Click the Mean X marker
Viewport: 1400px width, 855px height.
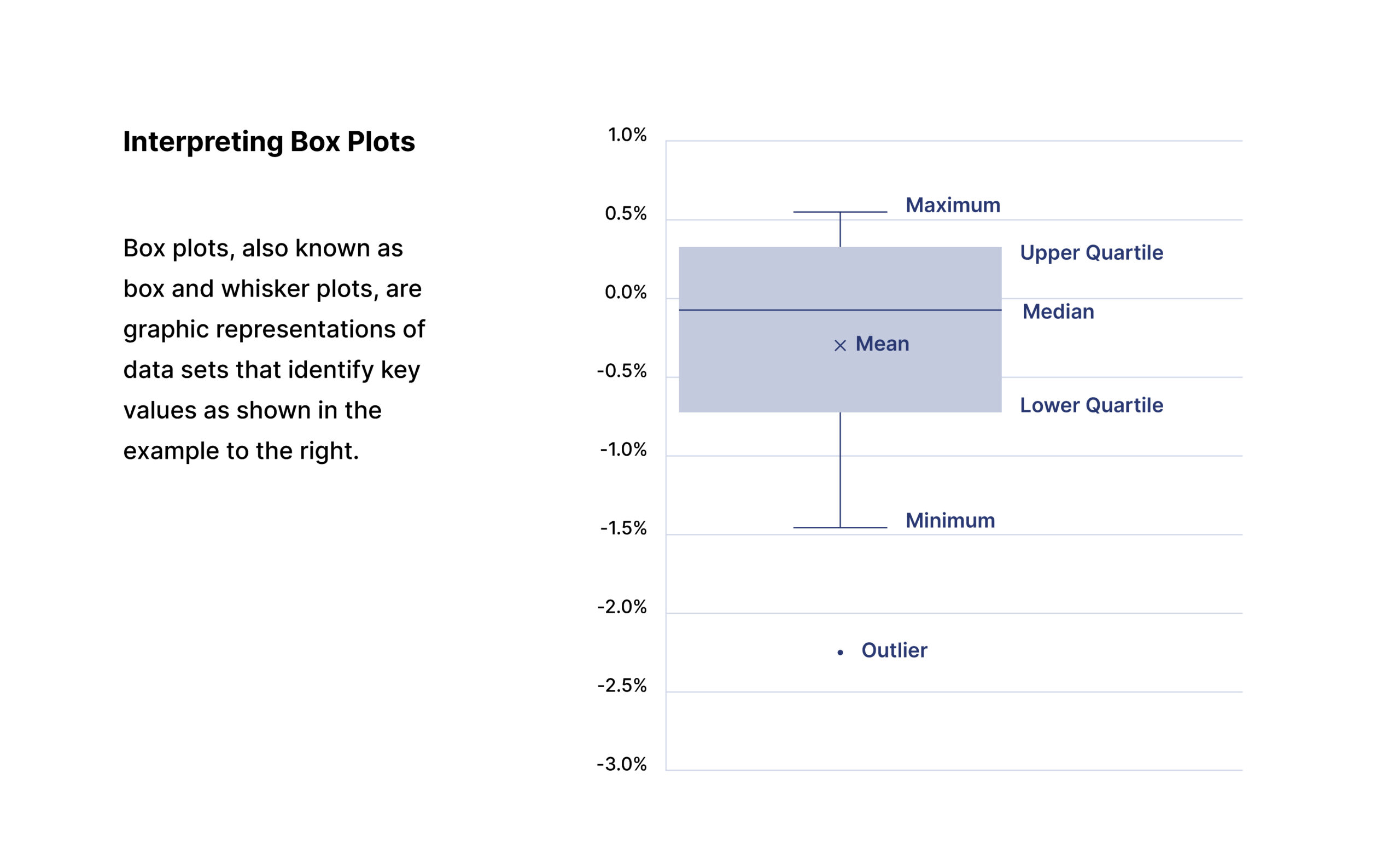tap(840, 346)
